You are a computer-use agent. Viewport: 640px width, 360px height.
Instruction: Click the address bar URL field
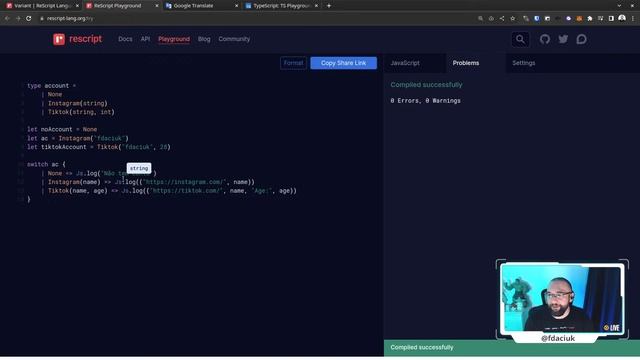click(x=257, y=18)
